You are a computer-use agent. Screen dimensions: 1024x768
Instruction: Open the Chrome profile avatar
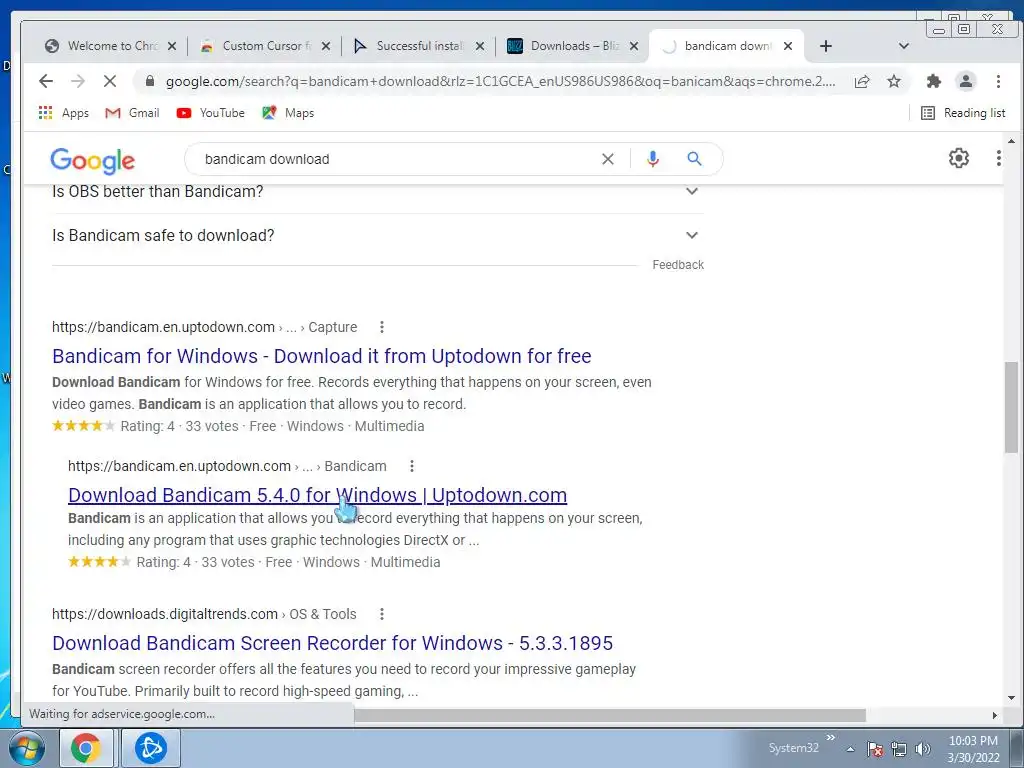(966, 81)
